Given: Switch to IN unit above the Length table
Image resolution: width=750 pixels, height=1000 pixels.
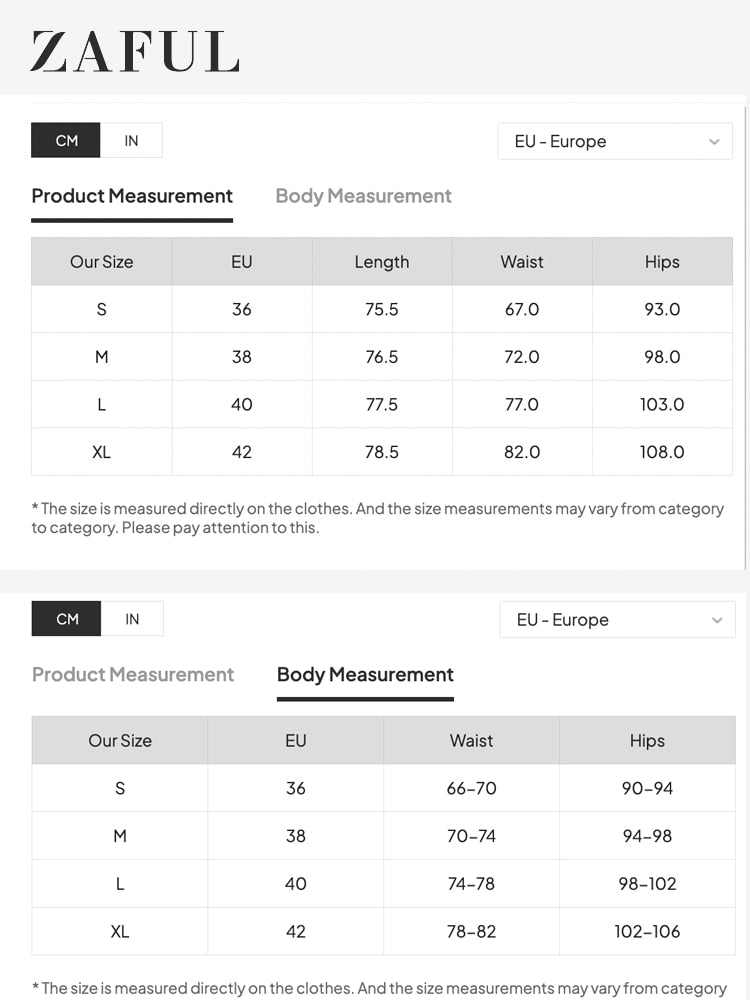Looking at the screenshot, I should point(131,141).
